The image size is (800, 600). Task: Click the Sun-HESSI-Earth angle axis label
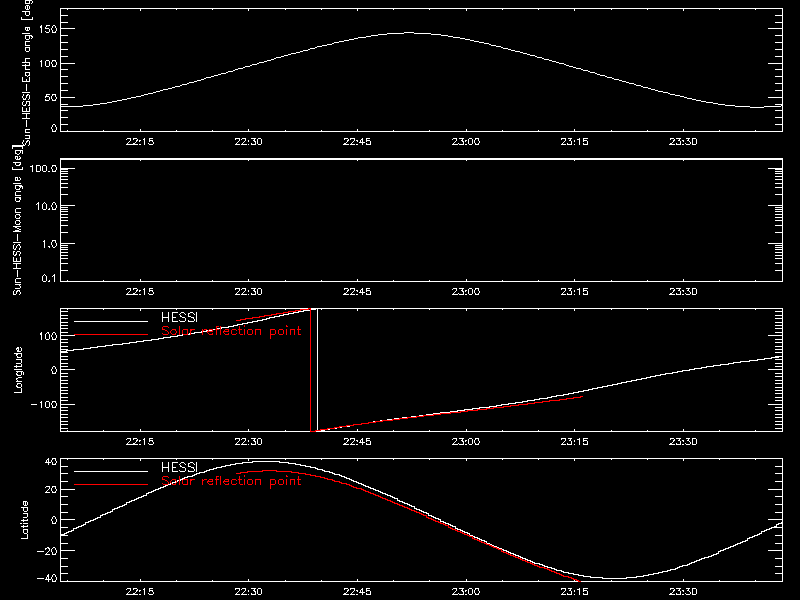pos(27,72)
